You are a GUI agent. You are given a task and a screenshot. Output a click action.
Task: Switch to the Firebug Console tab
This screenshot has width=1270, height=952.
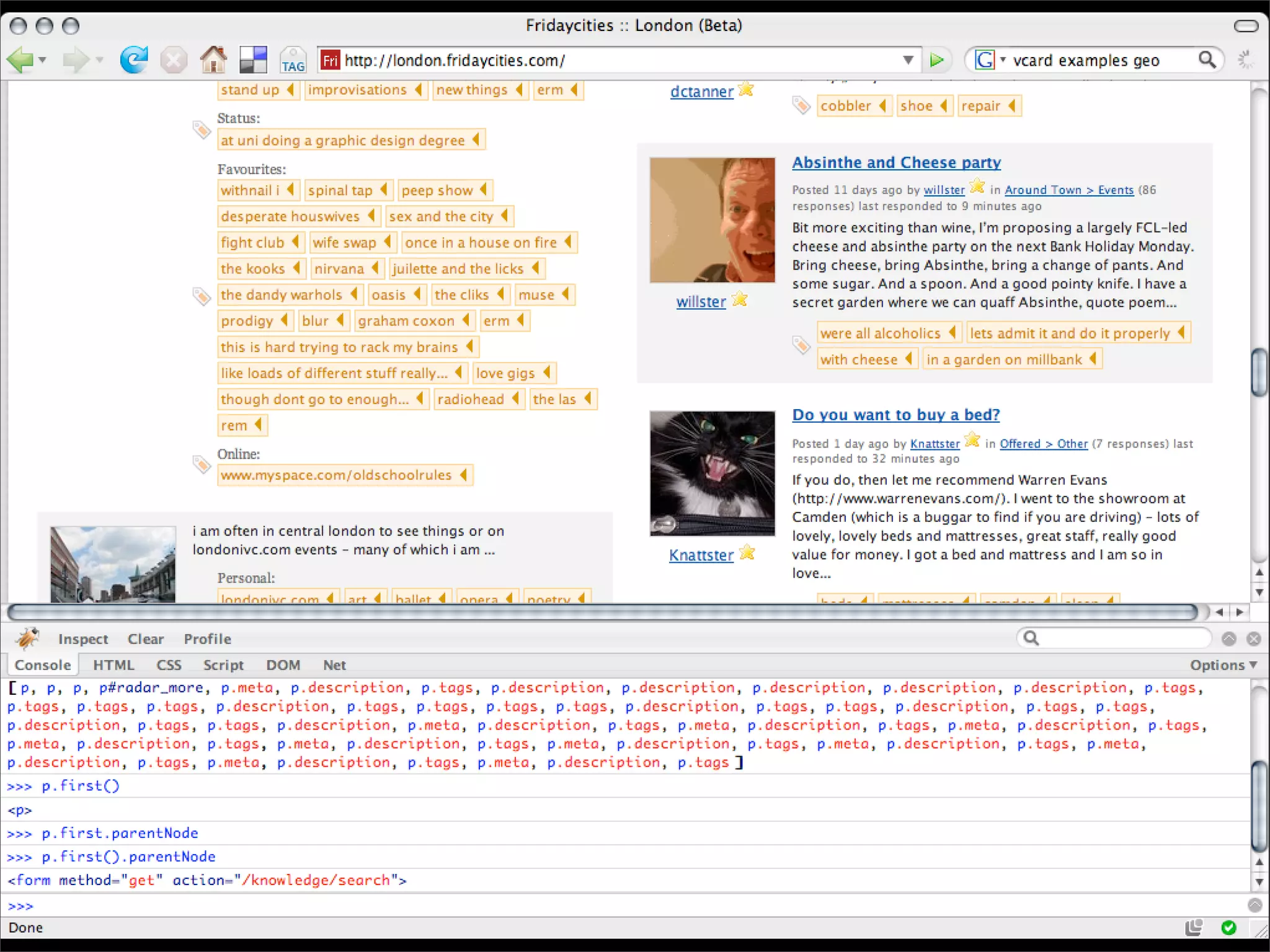click(x=43, y=665)
